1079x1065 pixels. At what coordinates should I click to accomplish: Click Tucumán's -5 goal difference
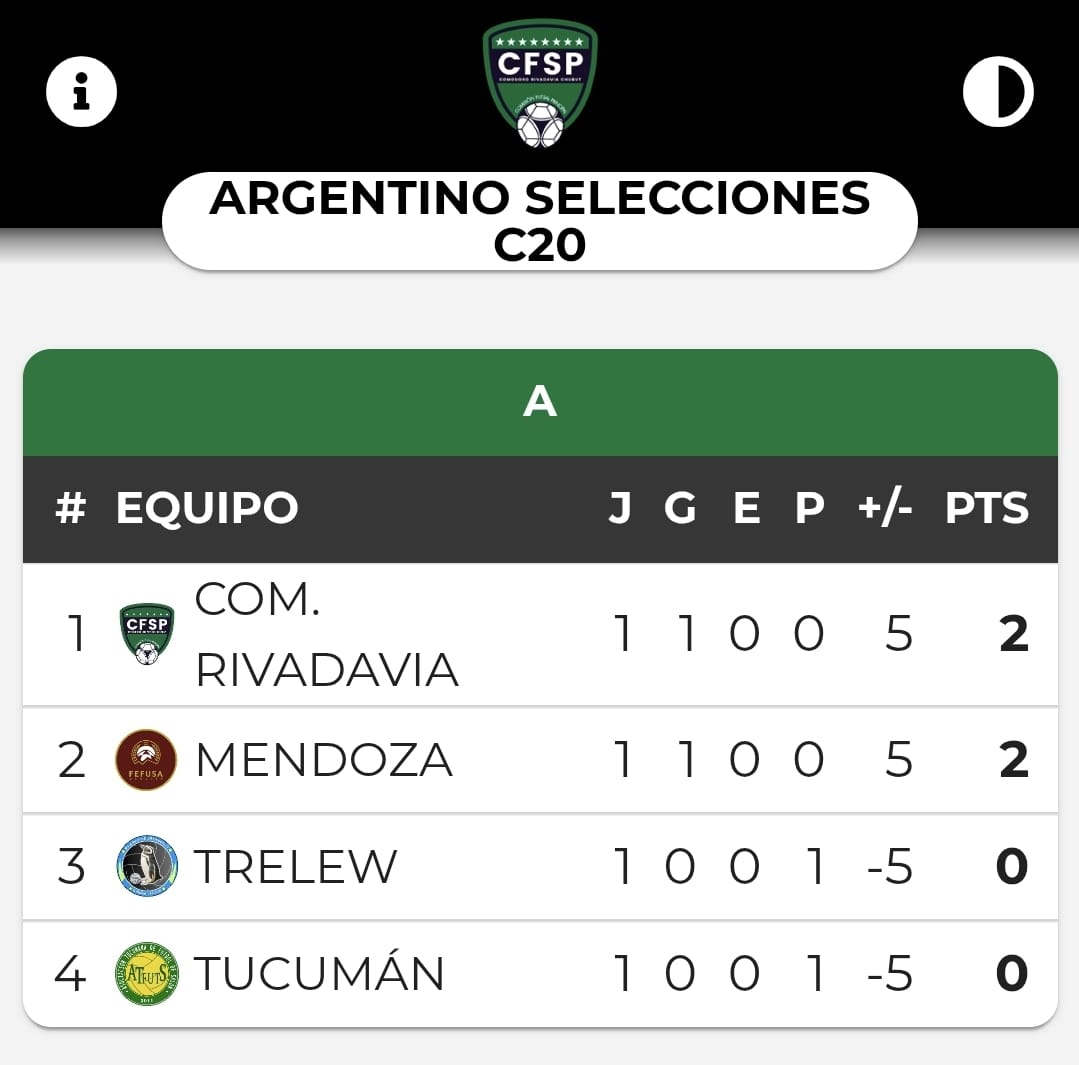pos(889,973)
